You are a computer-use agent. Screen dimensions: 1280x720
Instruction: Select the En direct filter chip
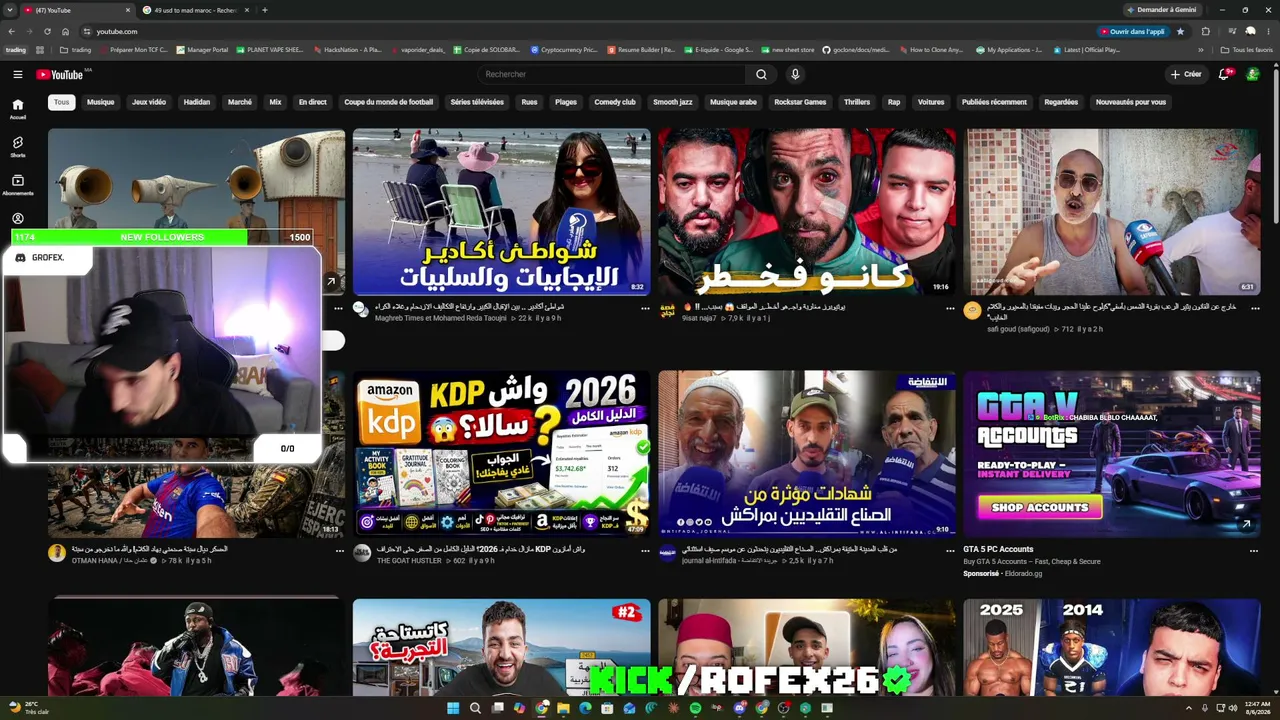tap(313, 102)
